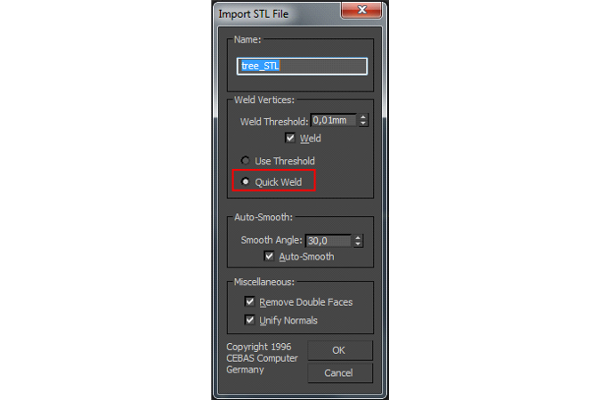Image resolution: width=600 pixels, height=400 pixels.
Task: Toggle the Weld checkbox
Action: (290, 138)
